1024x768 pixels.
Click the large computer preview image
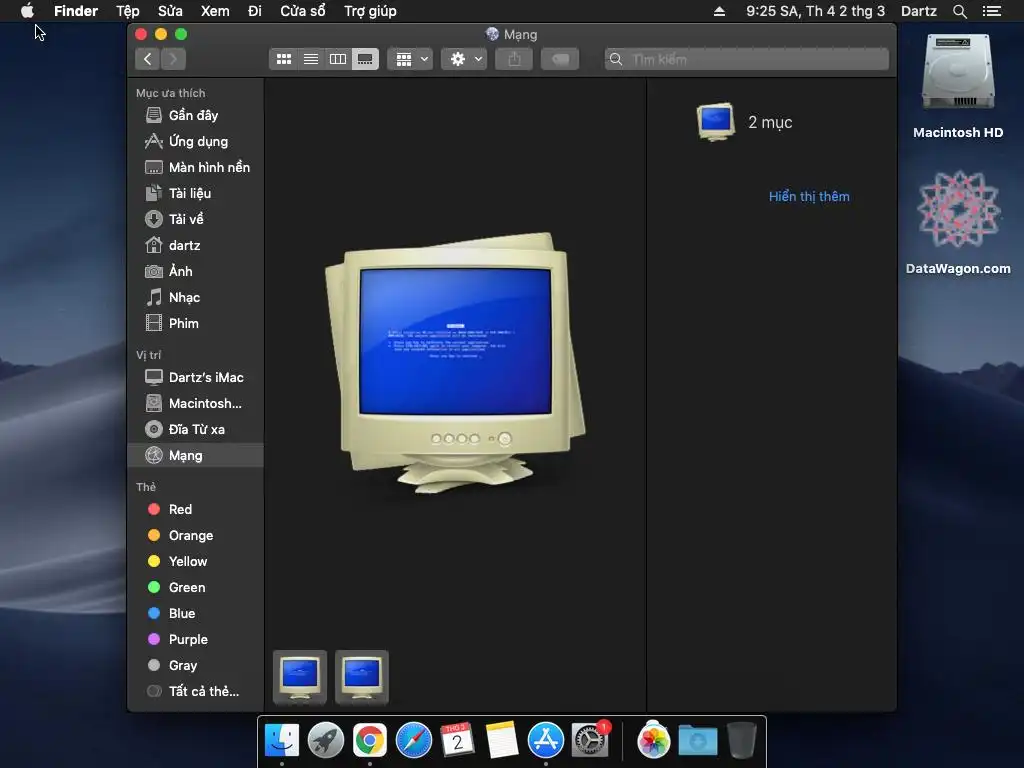pos(455,362)
